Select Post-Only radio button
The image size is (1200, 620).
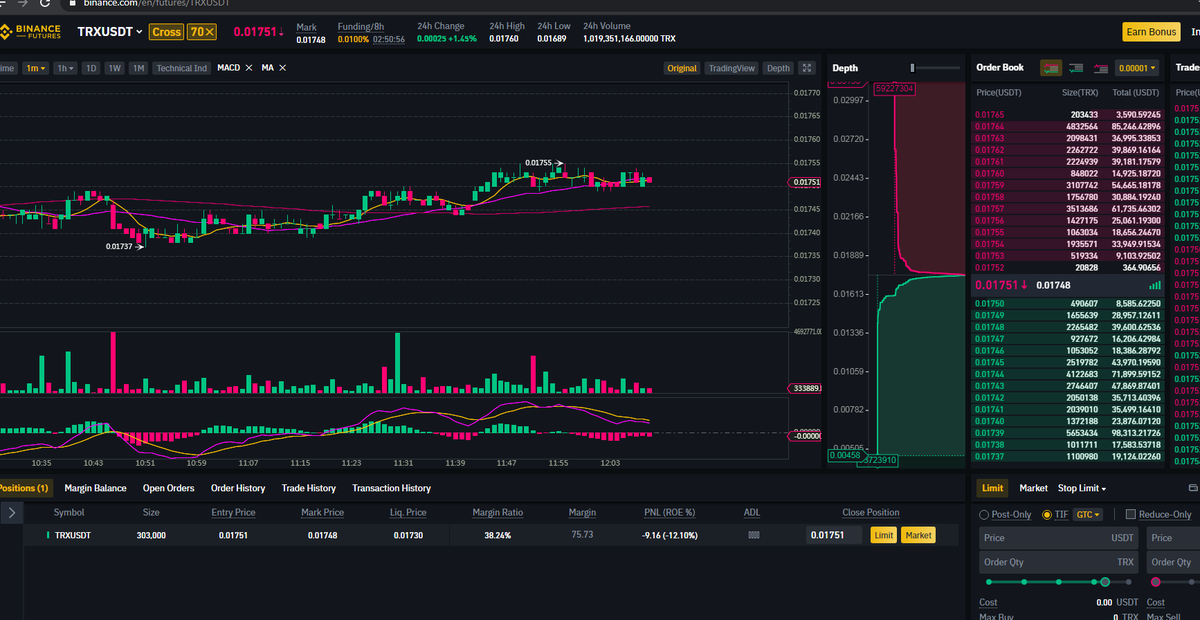click(x=984, y=514)
